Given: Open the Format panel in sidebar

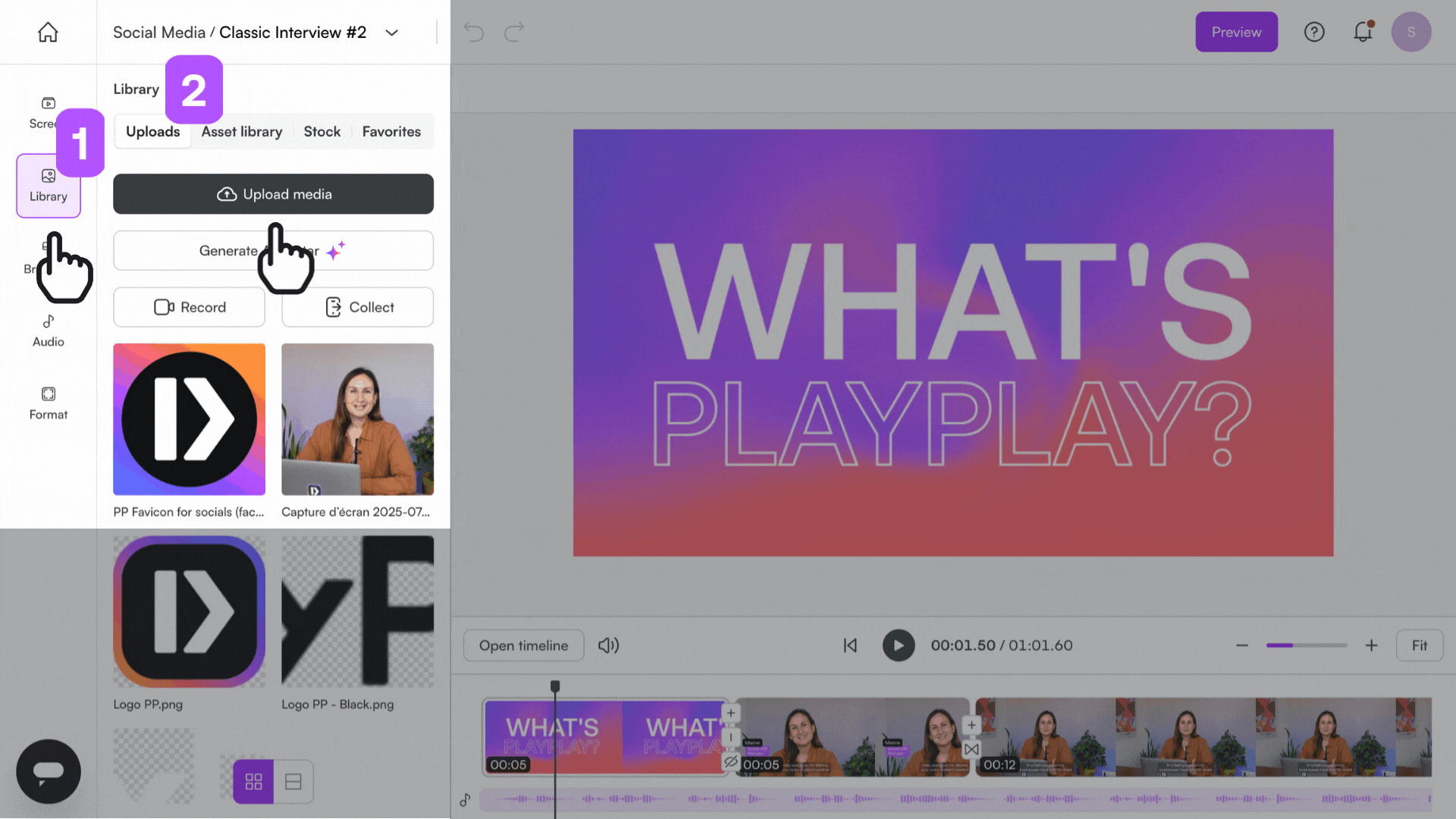Looking at the screenshot, I should tap(48, 403).
